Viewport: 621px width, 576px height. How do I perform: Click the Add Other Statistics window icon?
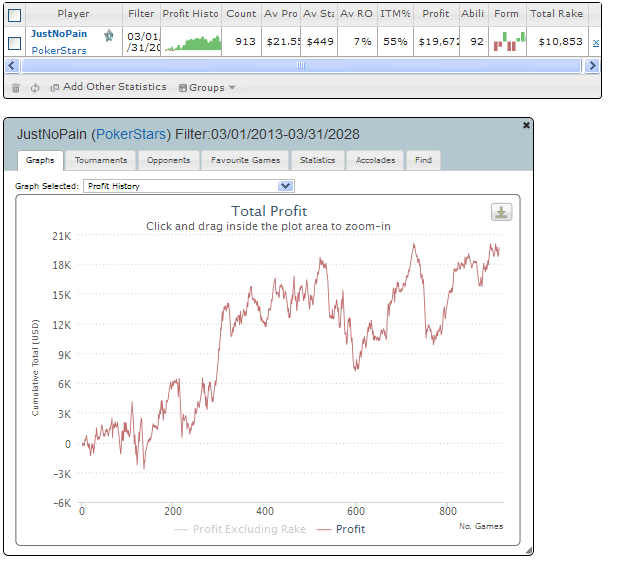point(55,88)
